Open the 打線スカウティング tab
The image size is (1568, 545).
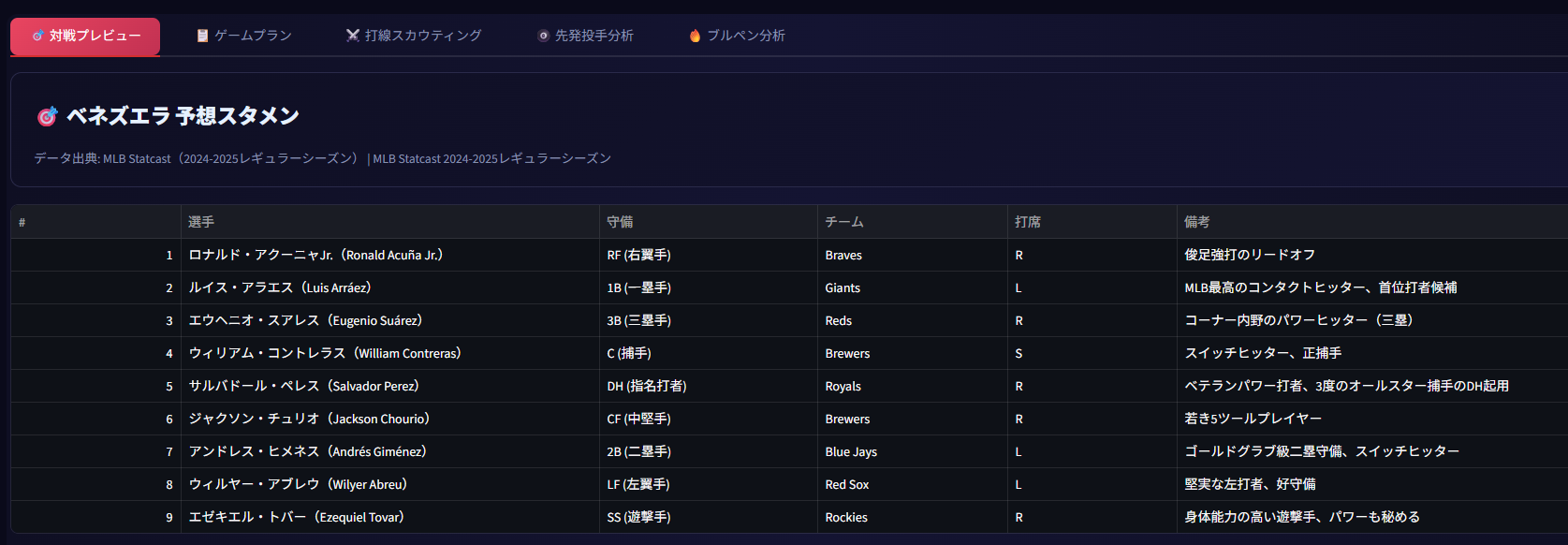tap(414, 36)
